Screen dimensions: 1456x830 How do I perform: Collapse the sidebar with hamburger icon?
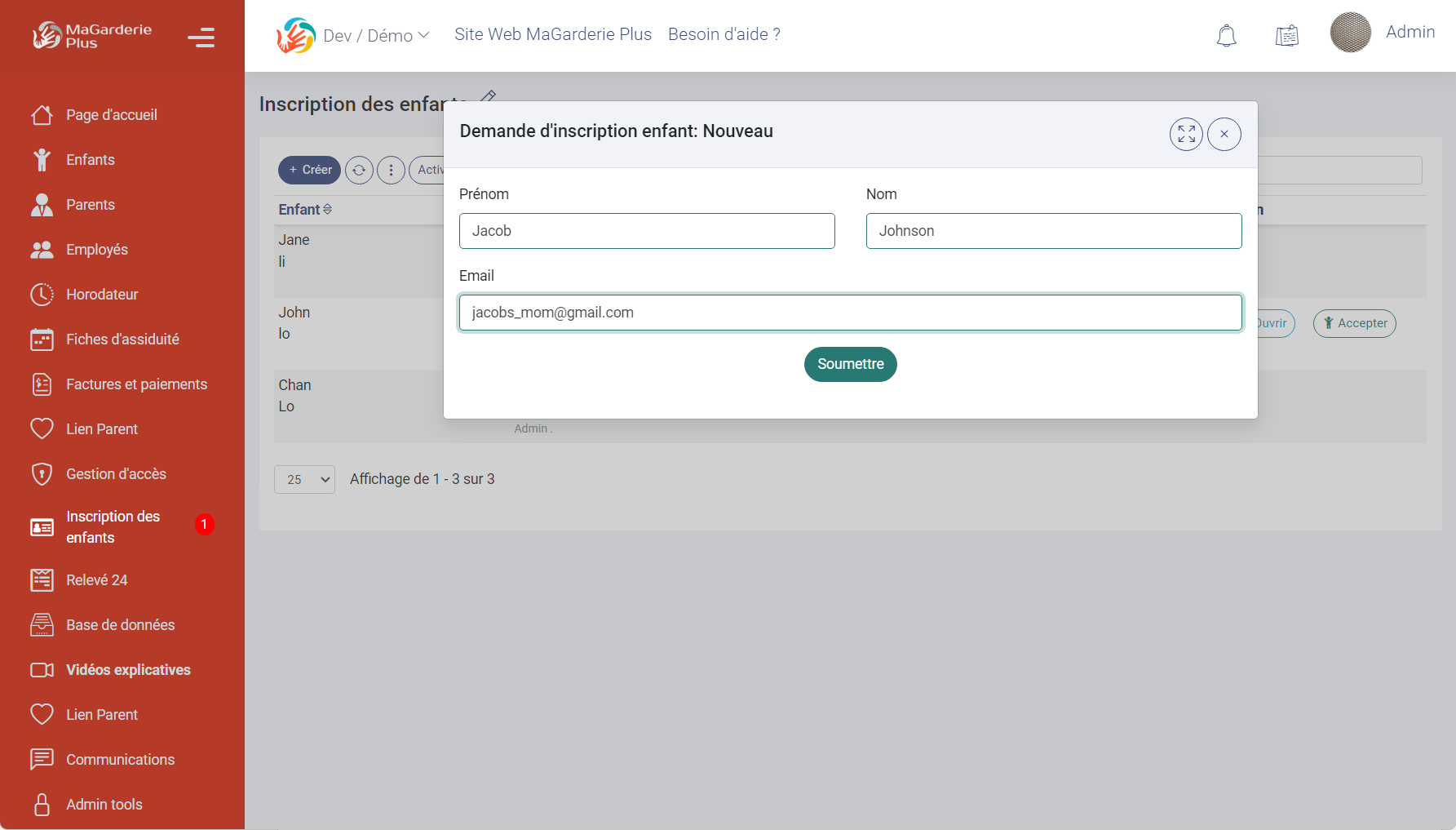click(x=201, y=38)
